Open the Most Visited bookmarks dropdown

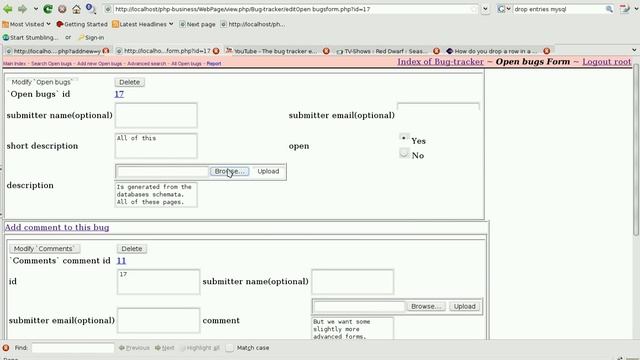click(x=27, y=24)
